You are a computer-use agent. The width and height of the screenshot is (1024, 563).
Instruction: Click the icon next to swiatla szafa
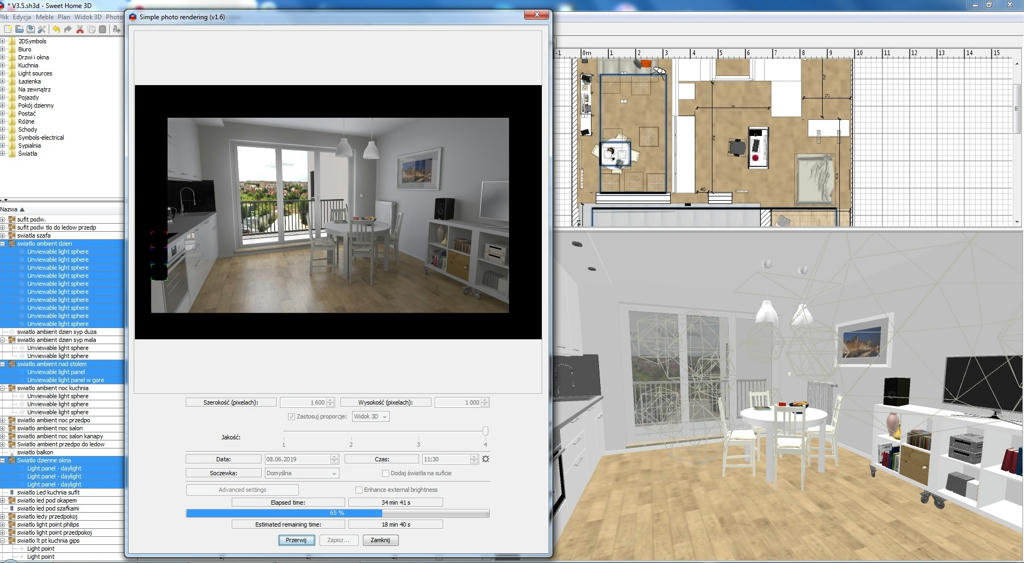point(12,235)
